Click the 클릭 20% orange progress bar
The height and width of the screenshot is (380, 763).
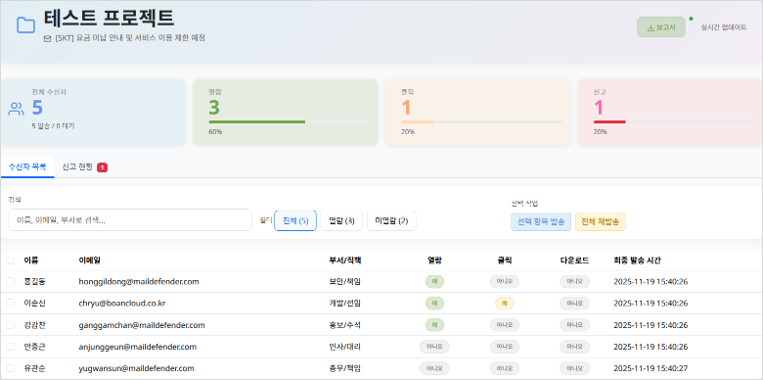coord(482,122)
